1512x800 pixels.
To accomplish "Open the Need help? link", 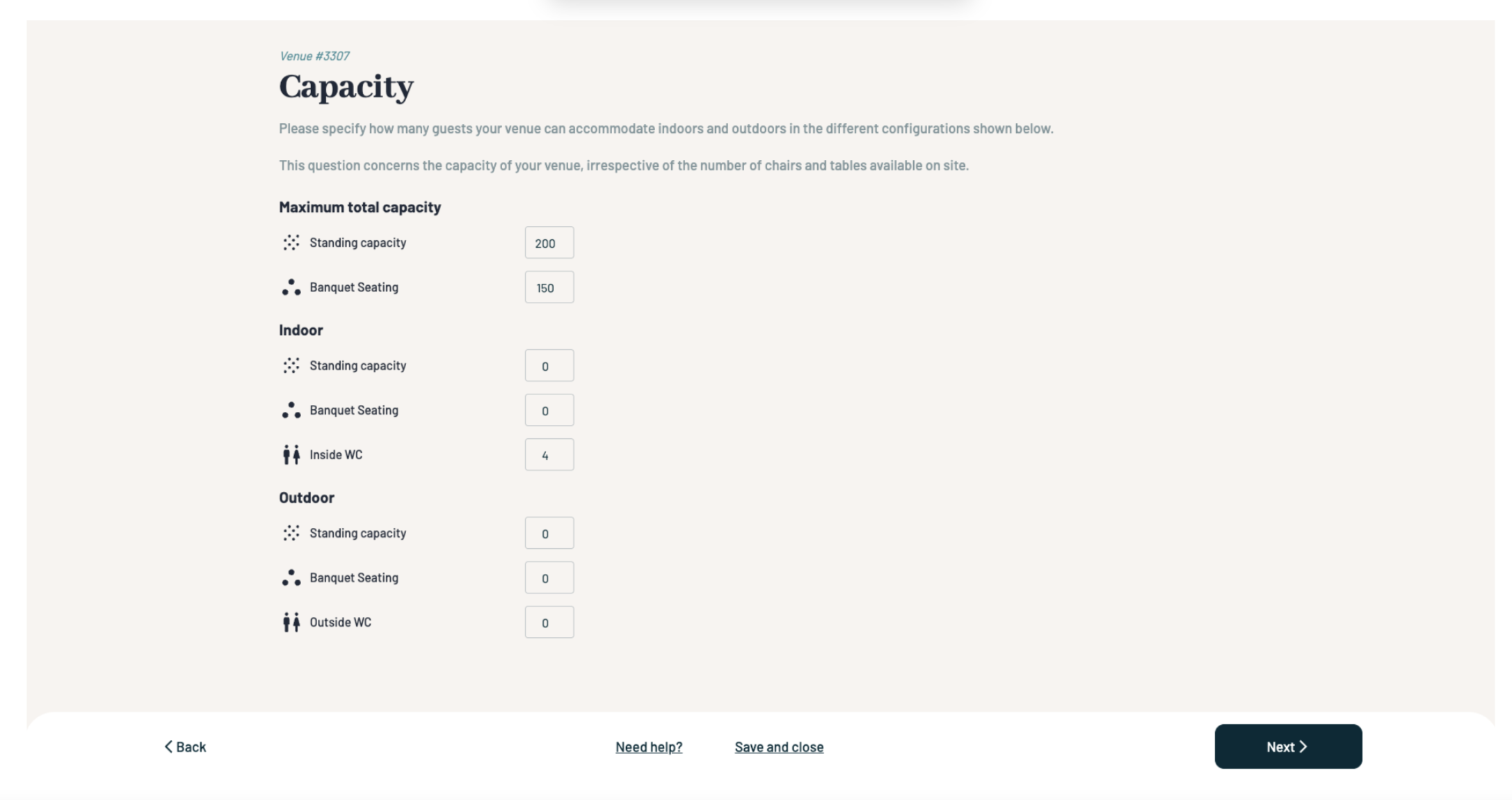I will pos(649,747).
